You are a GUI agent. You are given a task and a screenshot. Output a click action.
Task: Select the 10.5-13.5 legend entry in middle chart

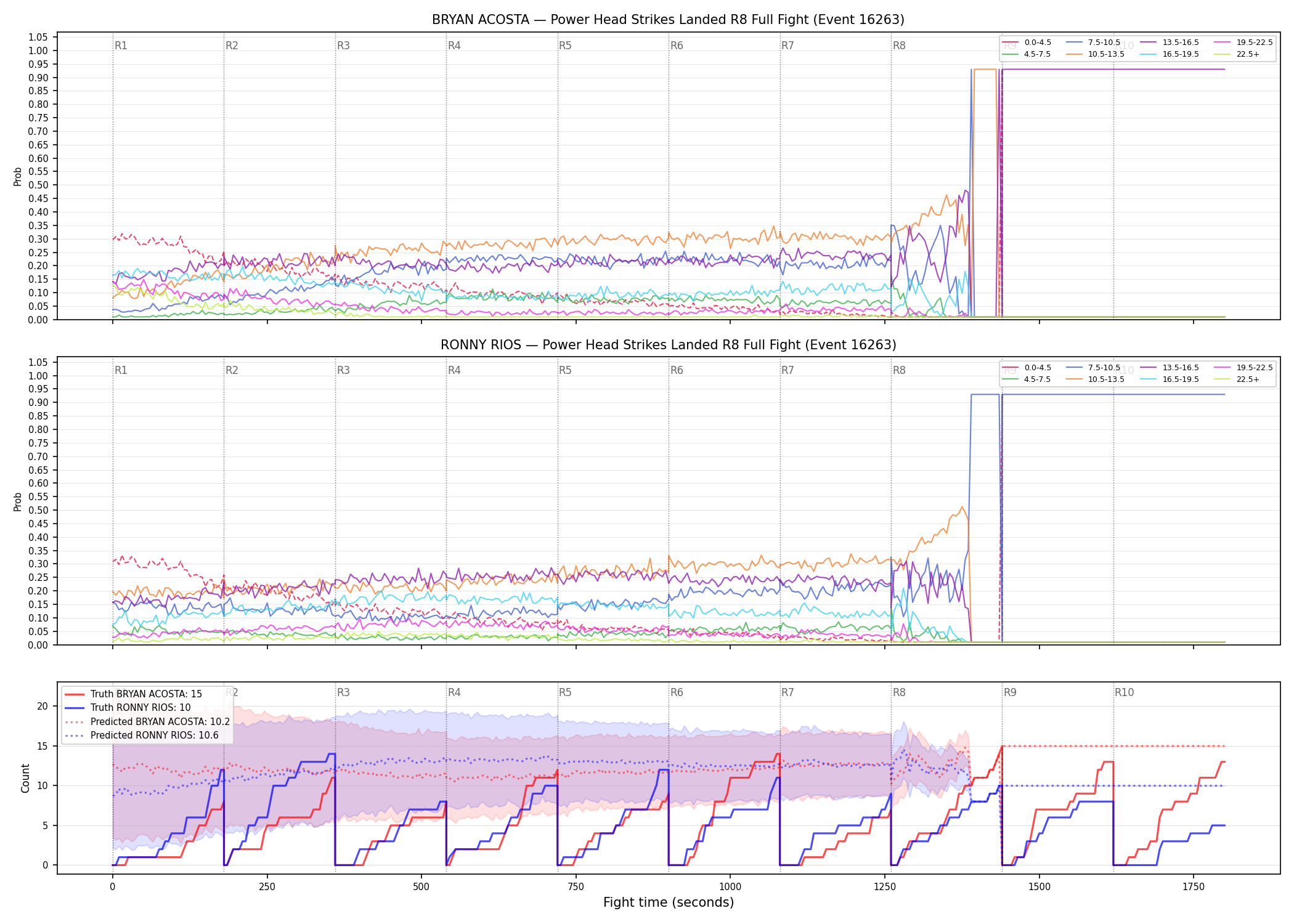pyautogui.click(x=1095, y=379)
